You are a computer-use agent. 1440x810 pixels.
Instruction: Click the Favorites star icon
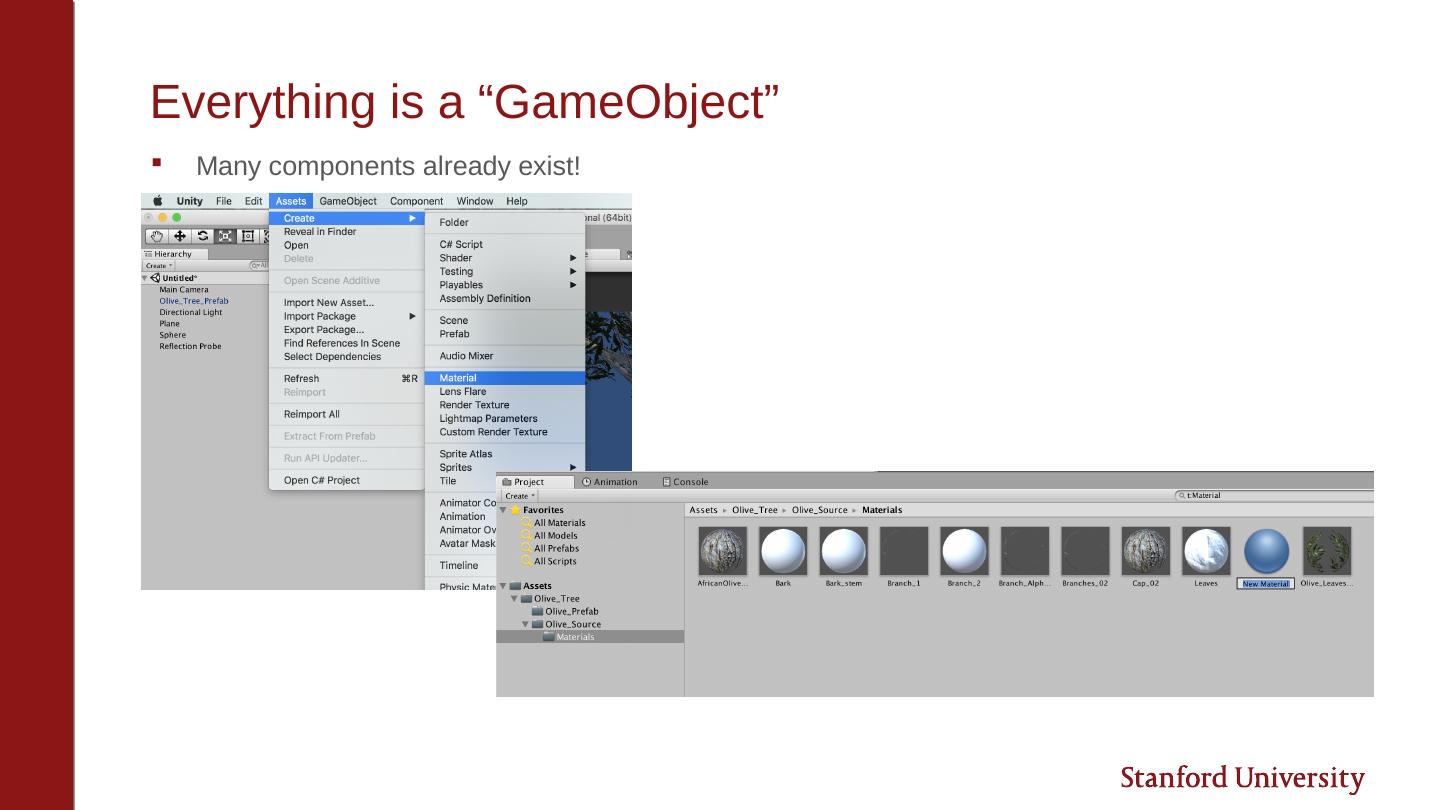[x=516, y=510]
